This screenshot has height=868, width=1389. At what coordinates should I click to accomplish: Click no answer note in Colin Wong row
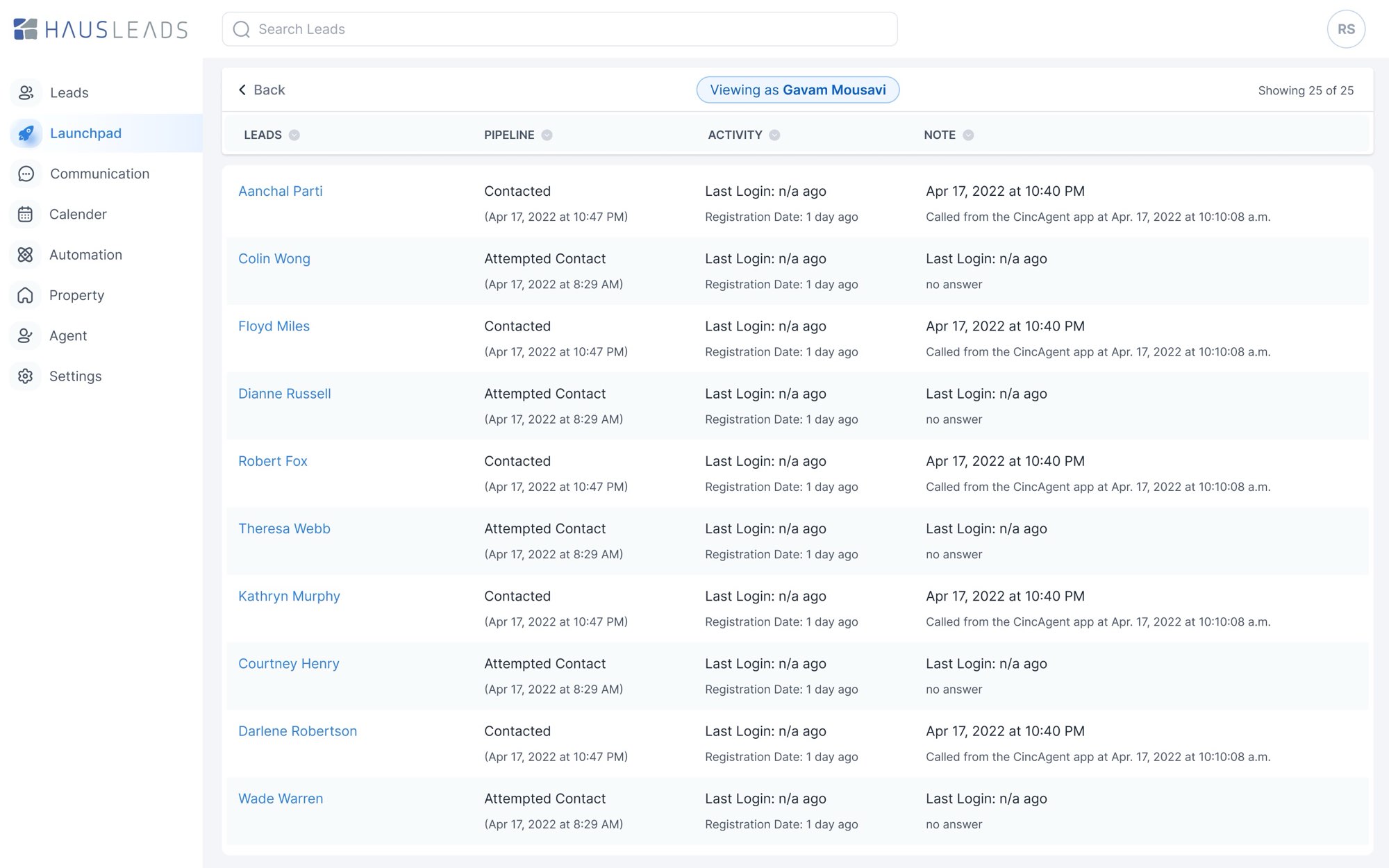click(x=954, y=284)
